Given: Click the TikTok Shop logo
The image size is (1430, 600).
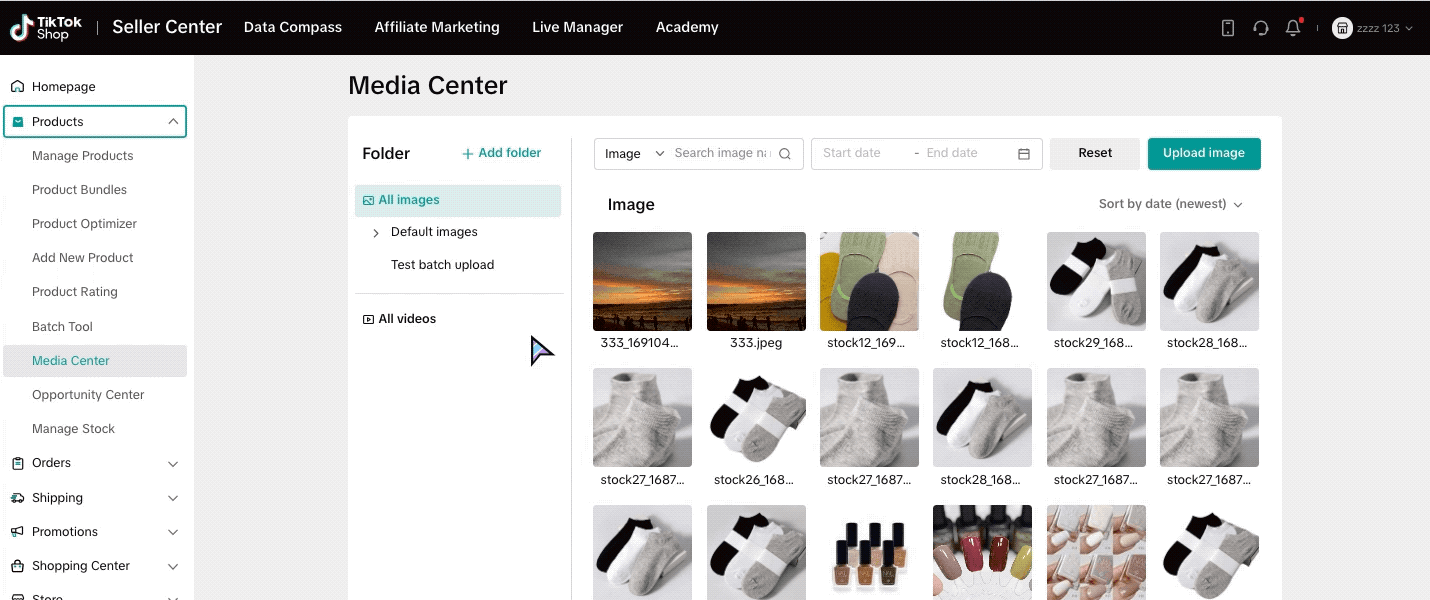Looking at the screenshot, I should 46,28.
